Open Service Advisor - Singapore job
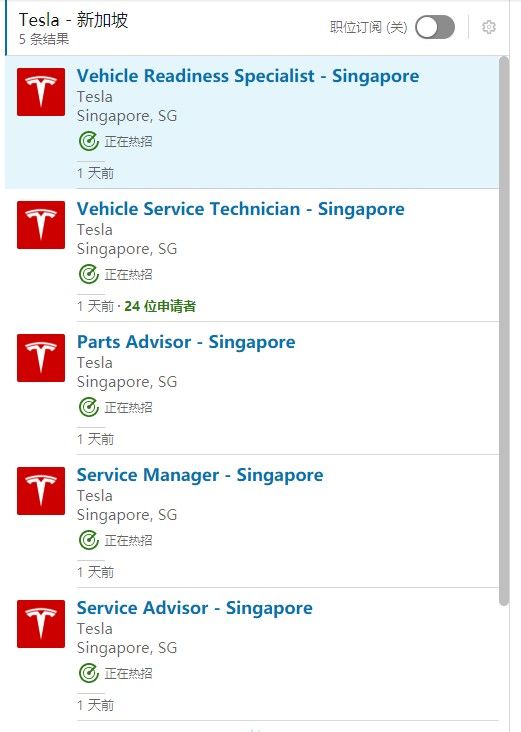This screenshot has width=521, height=732. [x=195, y=608]
